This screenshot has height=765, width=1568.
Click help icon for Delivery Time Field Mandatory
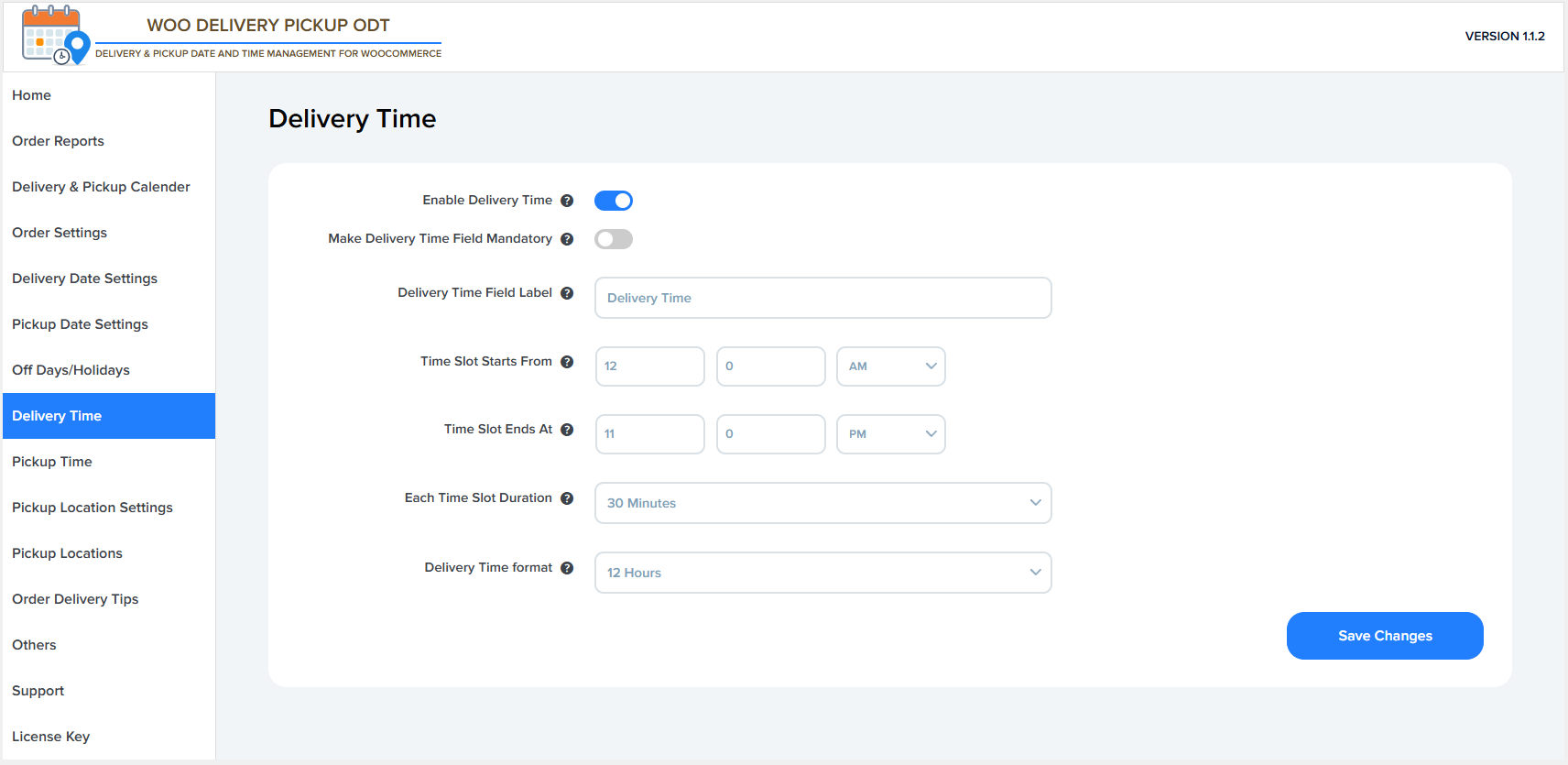567,239
